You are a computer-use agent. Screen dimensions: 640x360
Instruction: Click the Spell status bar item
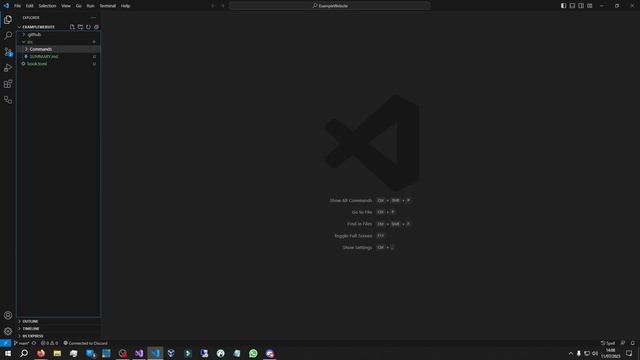tap(608, 343)
